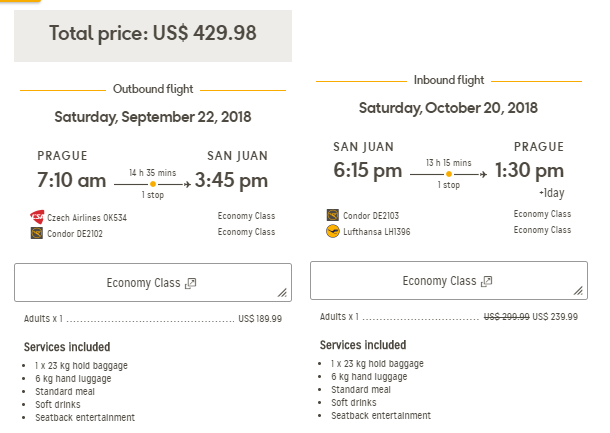Click Lufthansa LH1396 flight label

pyautogui.click(x=377, y=232)
